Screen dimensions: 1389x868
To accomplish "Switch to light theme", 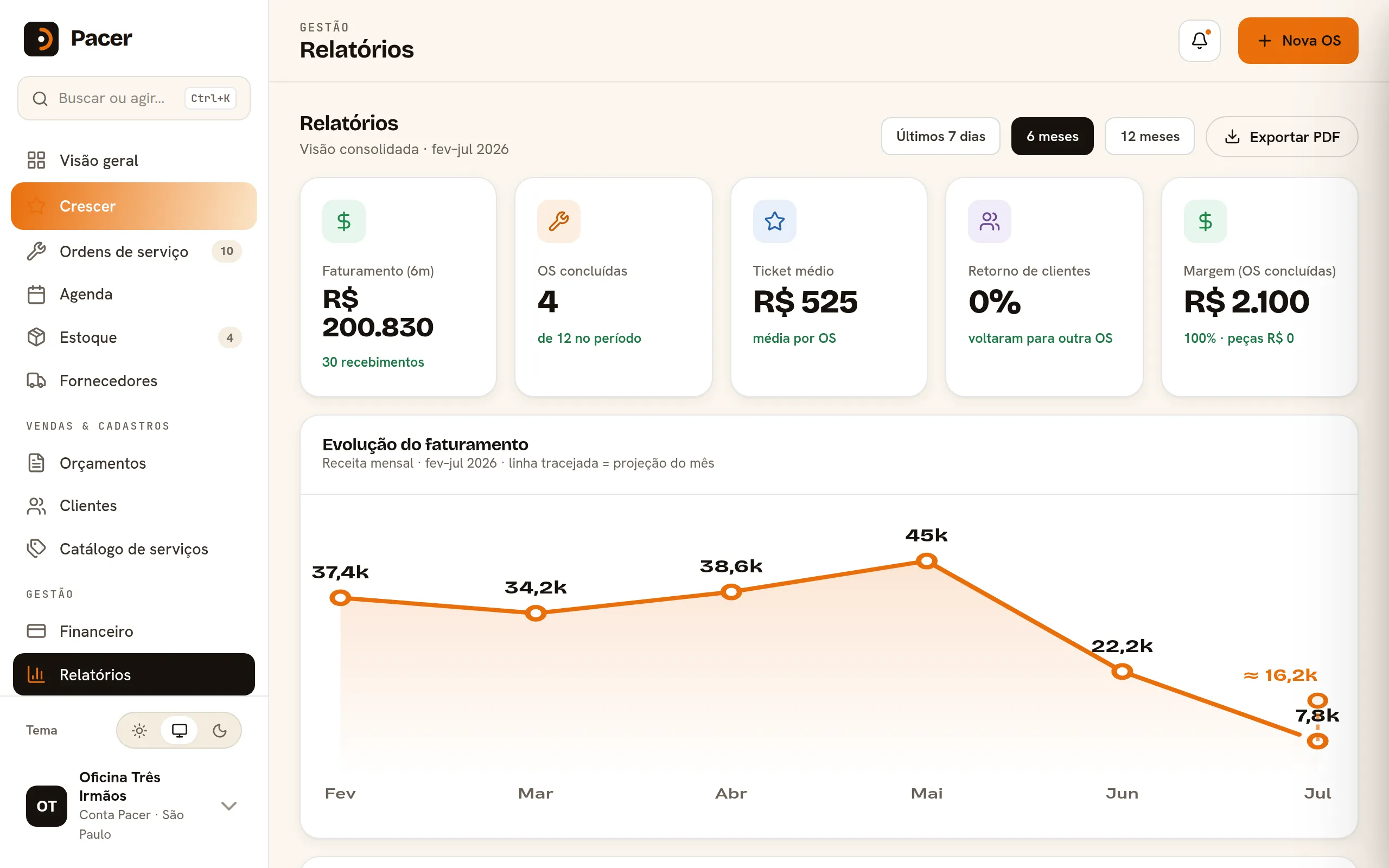I will (x=139, y=730).
